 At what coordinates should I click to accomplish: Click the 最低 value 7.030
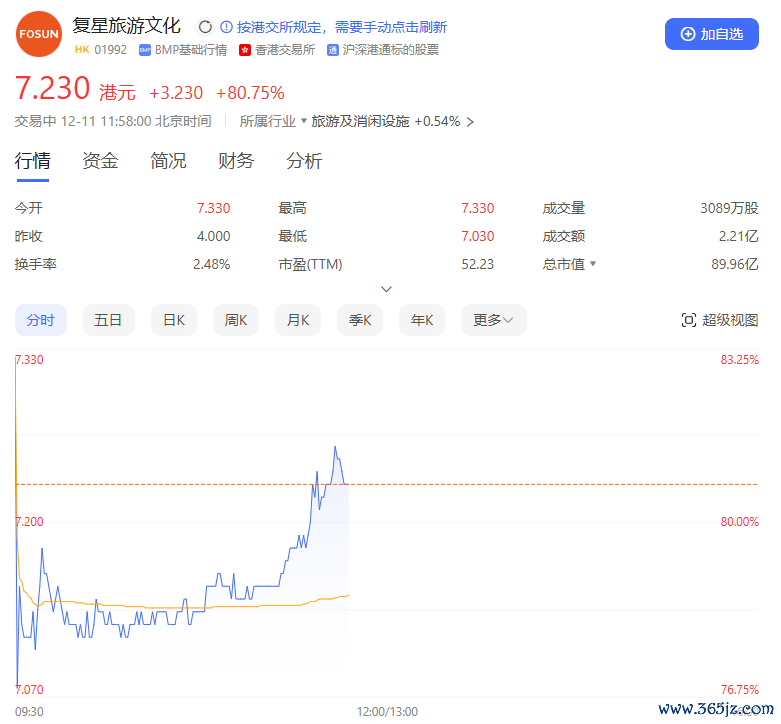(x=477, y=236)
